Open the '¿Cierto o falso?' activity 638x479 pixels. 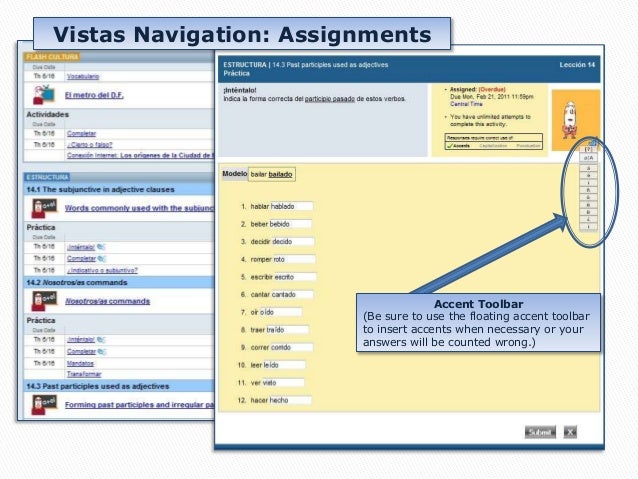(x=90, y=144)
